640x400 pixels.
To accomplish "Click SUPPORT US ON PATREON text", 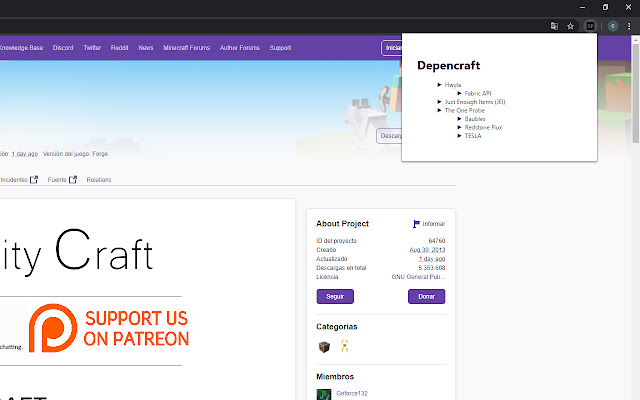I will [136, 328].
